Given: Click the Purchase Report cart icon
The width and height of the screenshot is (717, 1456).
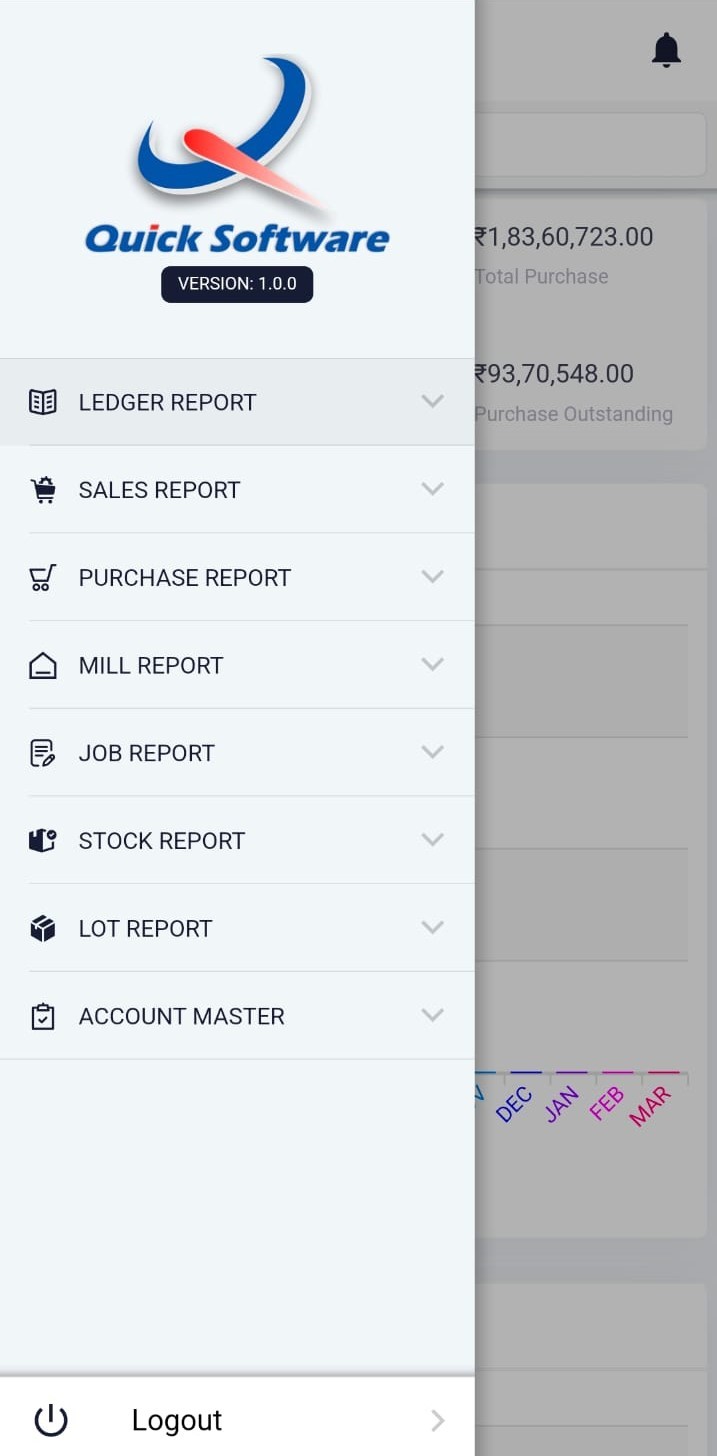Looking at the screenshot, I should [x=43, y=577].
